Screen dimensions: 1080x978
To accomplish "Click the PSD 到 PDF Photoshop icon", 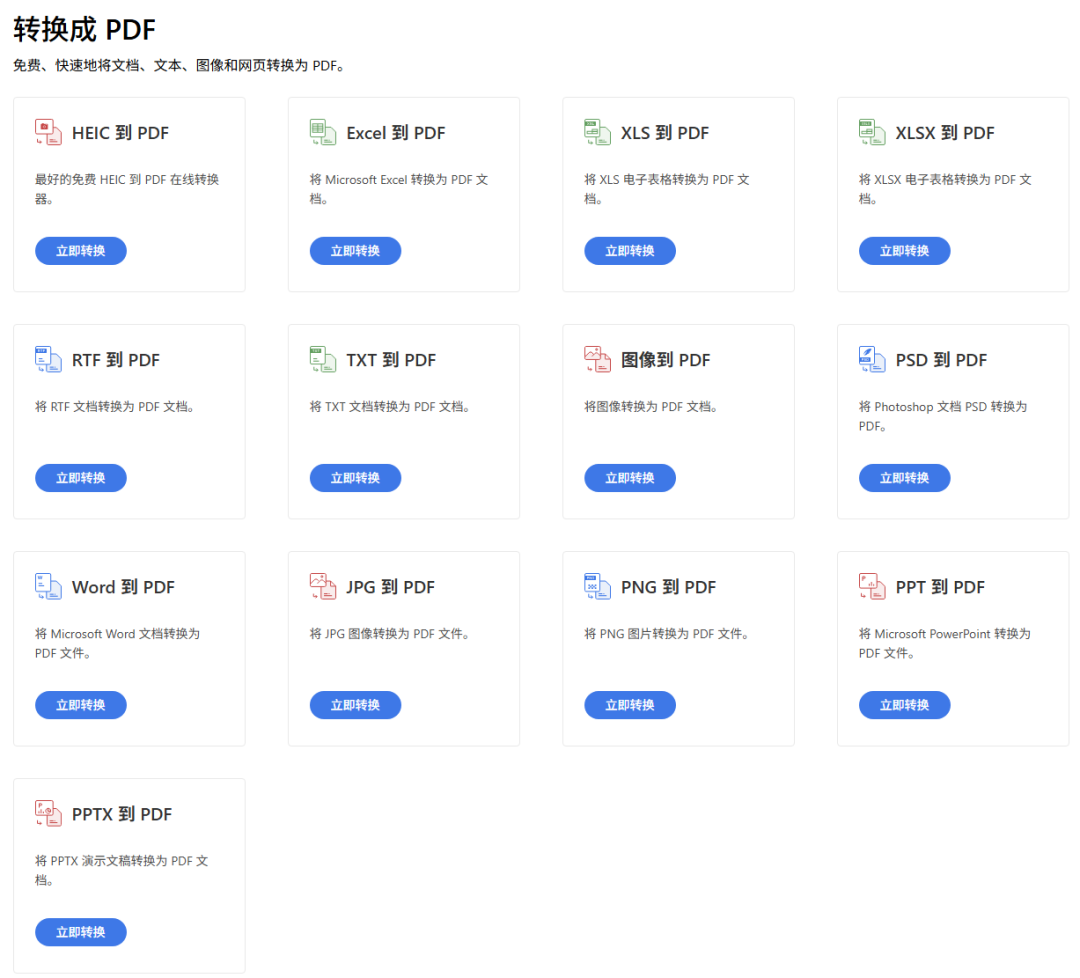I will (x=872, y=360).
